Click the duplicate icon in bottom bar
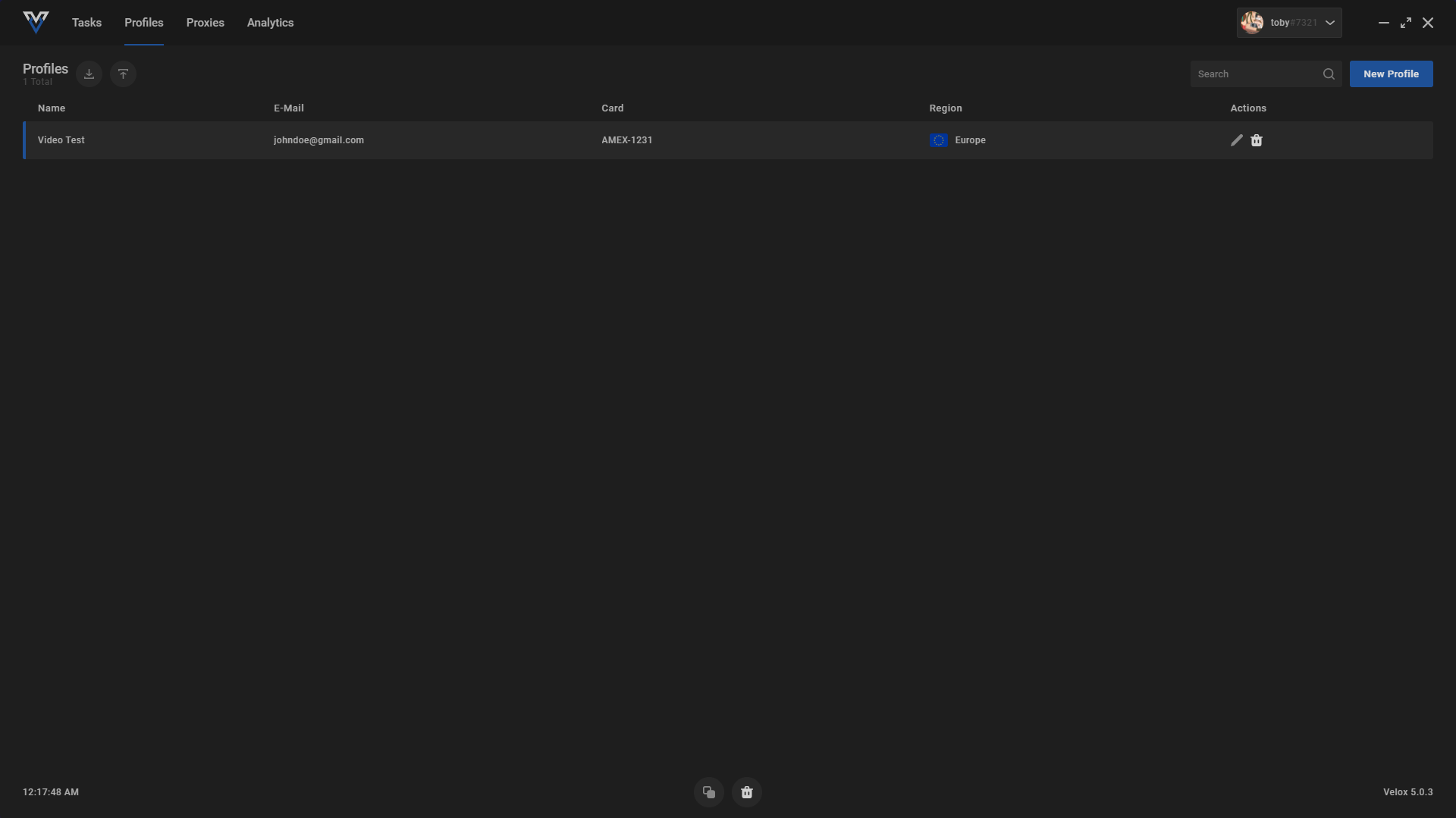 click(708, 792)
